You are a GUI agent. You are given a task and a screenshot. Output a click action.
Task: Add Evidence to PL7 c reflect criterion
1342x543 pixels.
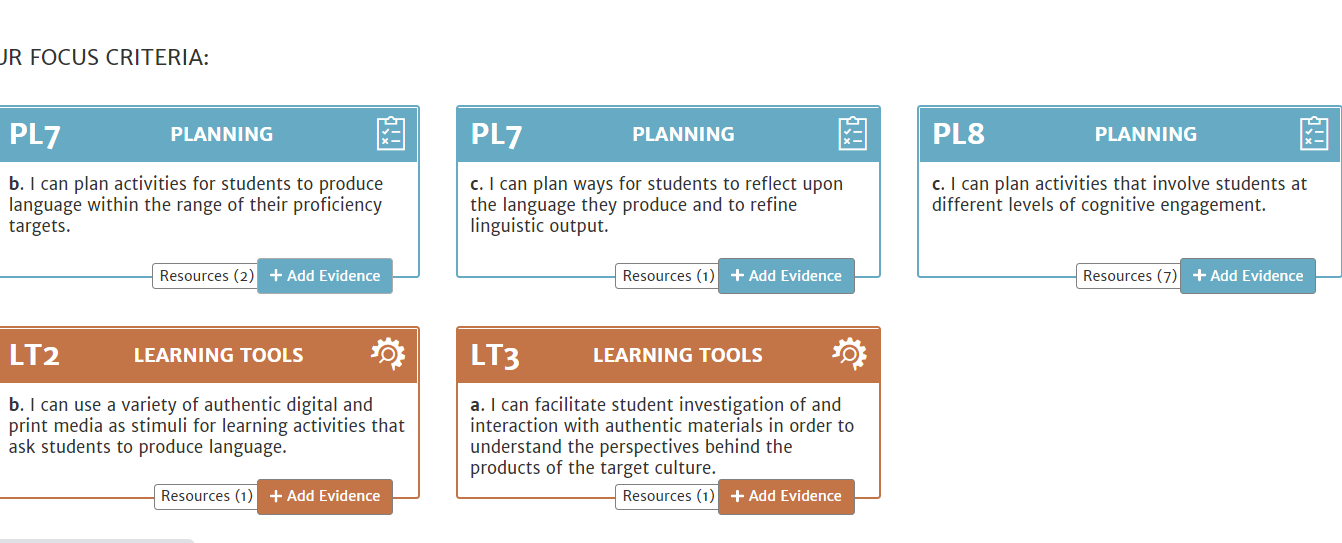[x=786, y=276]
